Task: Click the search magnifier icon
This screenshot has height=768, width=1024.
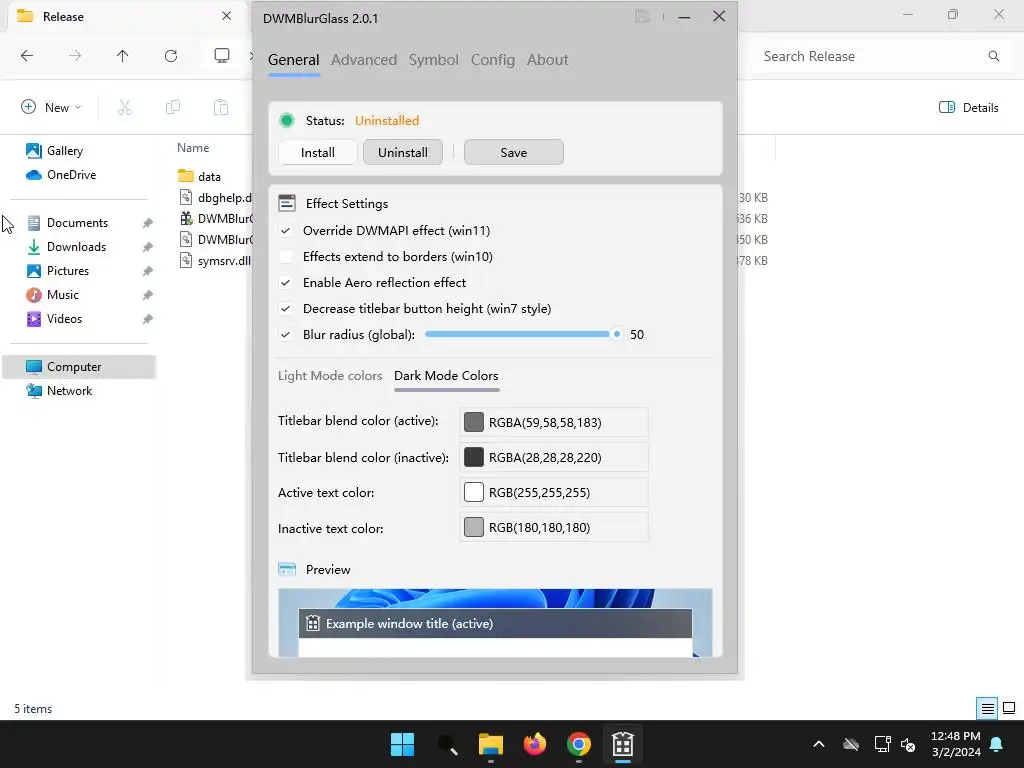Action: pos(993,56)
